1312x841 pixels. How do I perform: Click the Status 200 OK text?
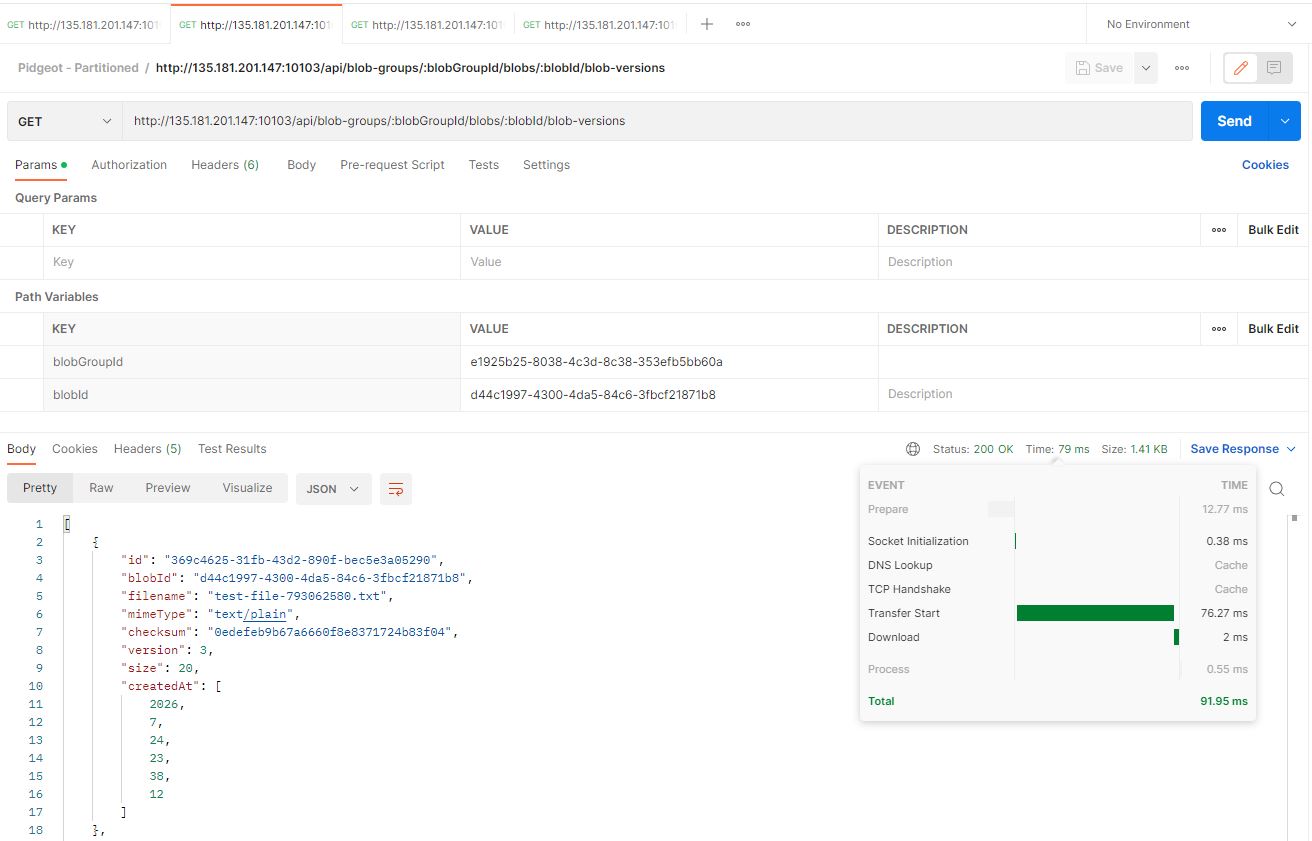point(973,449)
